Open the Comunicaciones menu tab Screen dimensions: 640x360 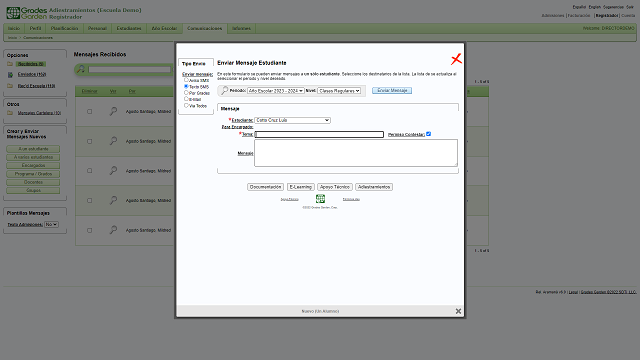point(204,28)
